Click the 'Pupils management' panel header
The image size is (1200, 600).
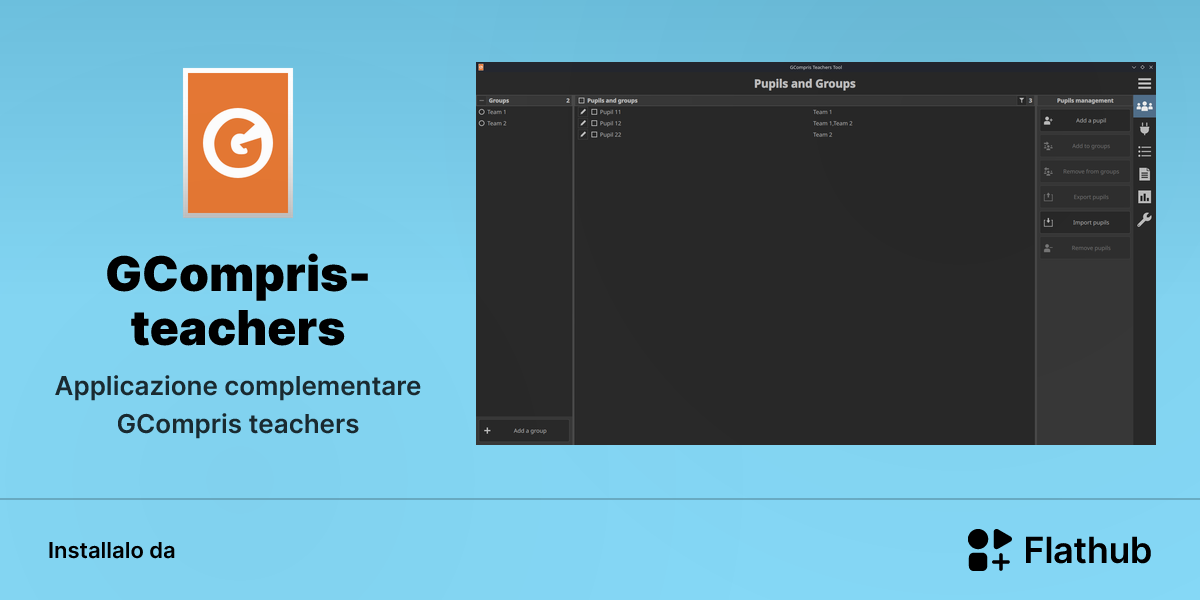click(x=1085, y=100)
